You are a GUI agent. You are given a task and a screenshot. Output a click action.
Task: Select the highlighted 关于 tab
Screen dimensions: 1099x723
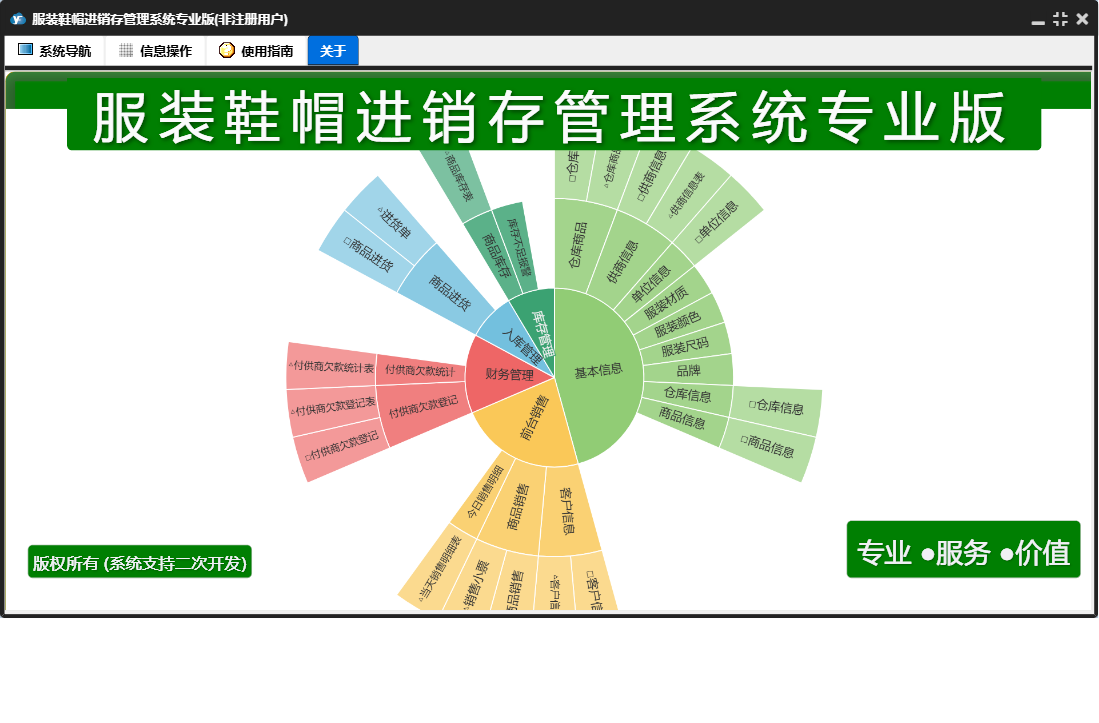[x=333, y=50]
